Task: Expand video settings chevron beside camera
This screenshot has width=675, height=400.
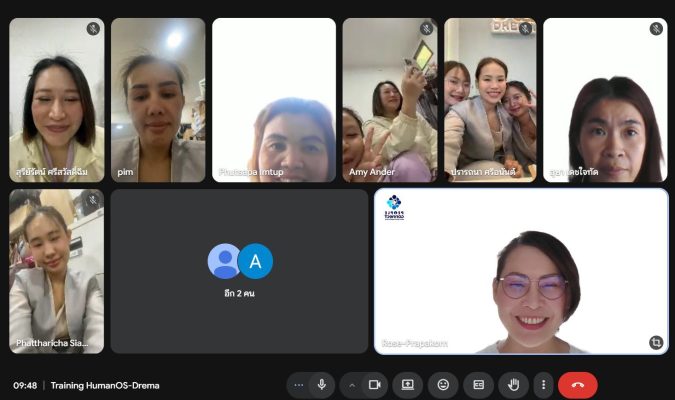Action: coord(352,384)
